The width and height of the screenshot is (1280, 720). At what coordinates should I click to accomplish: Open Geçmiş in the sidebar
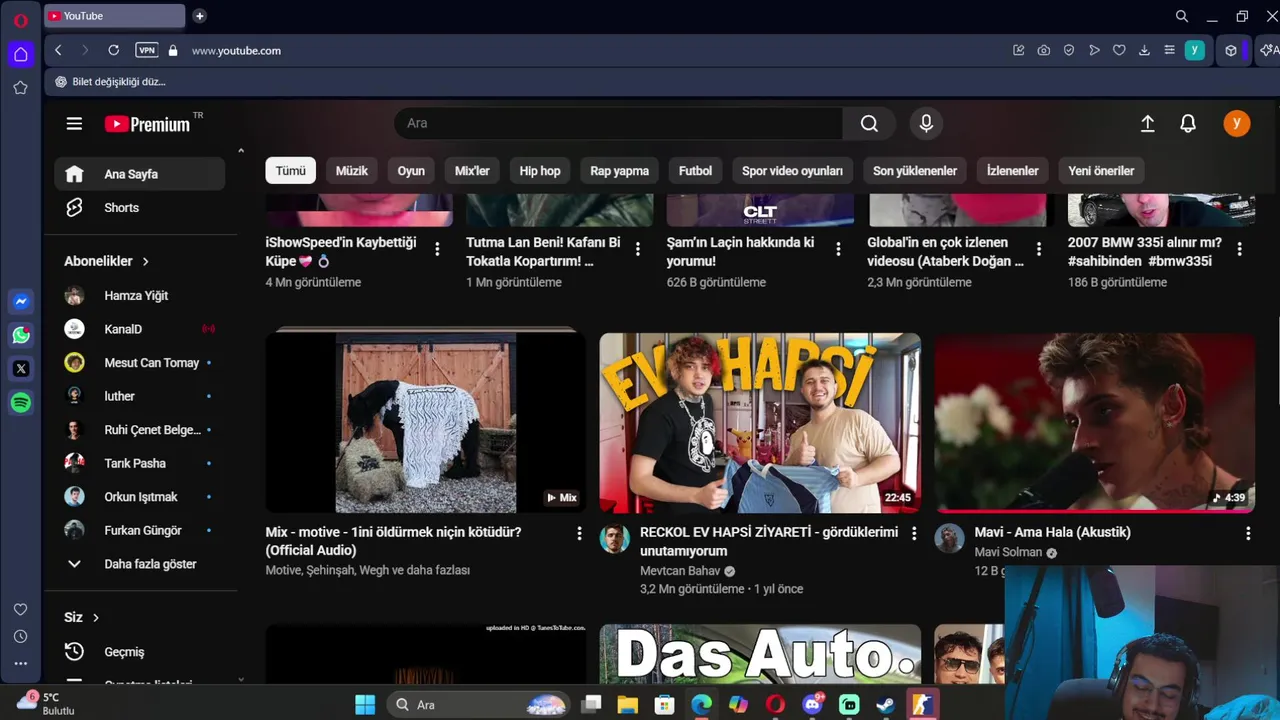click(x=140, y=652)
